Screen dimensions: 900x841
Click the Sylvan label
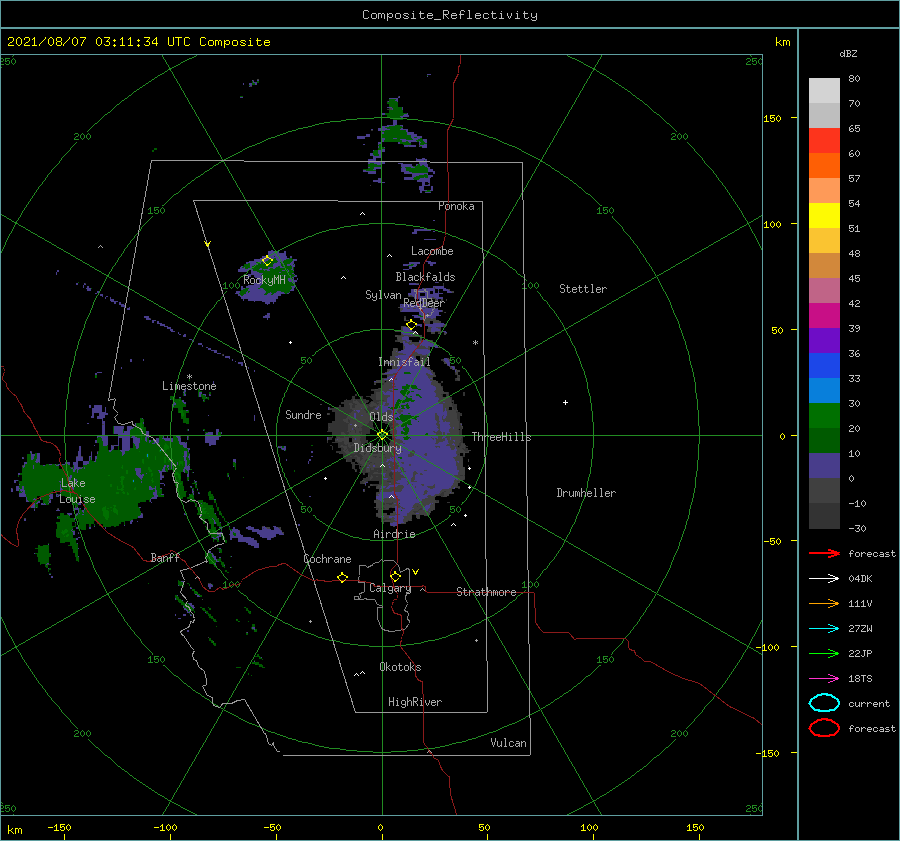click(x=383, y=295)
